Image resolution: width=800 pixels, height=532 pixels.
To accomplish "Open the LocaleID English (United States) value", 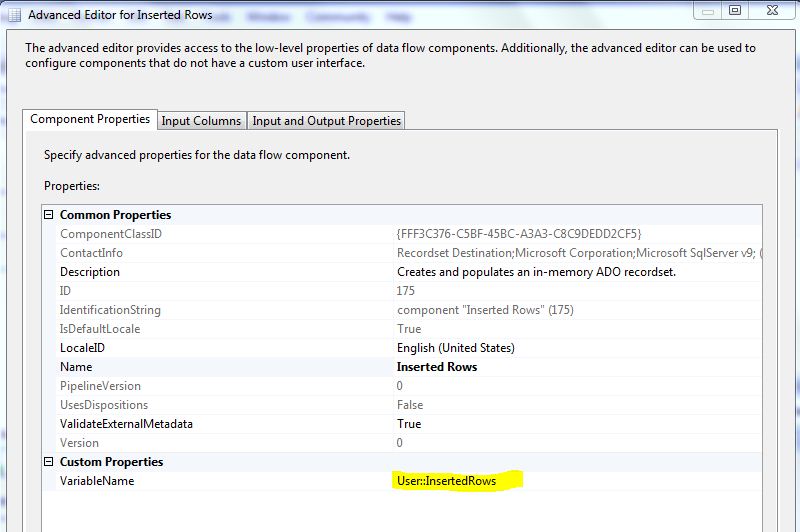I will [455, 348].
